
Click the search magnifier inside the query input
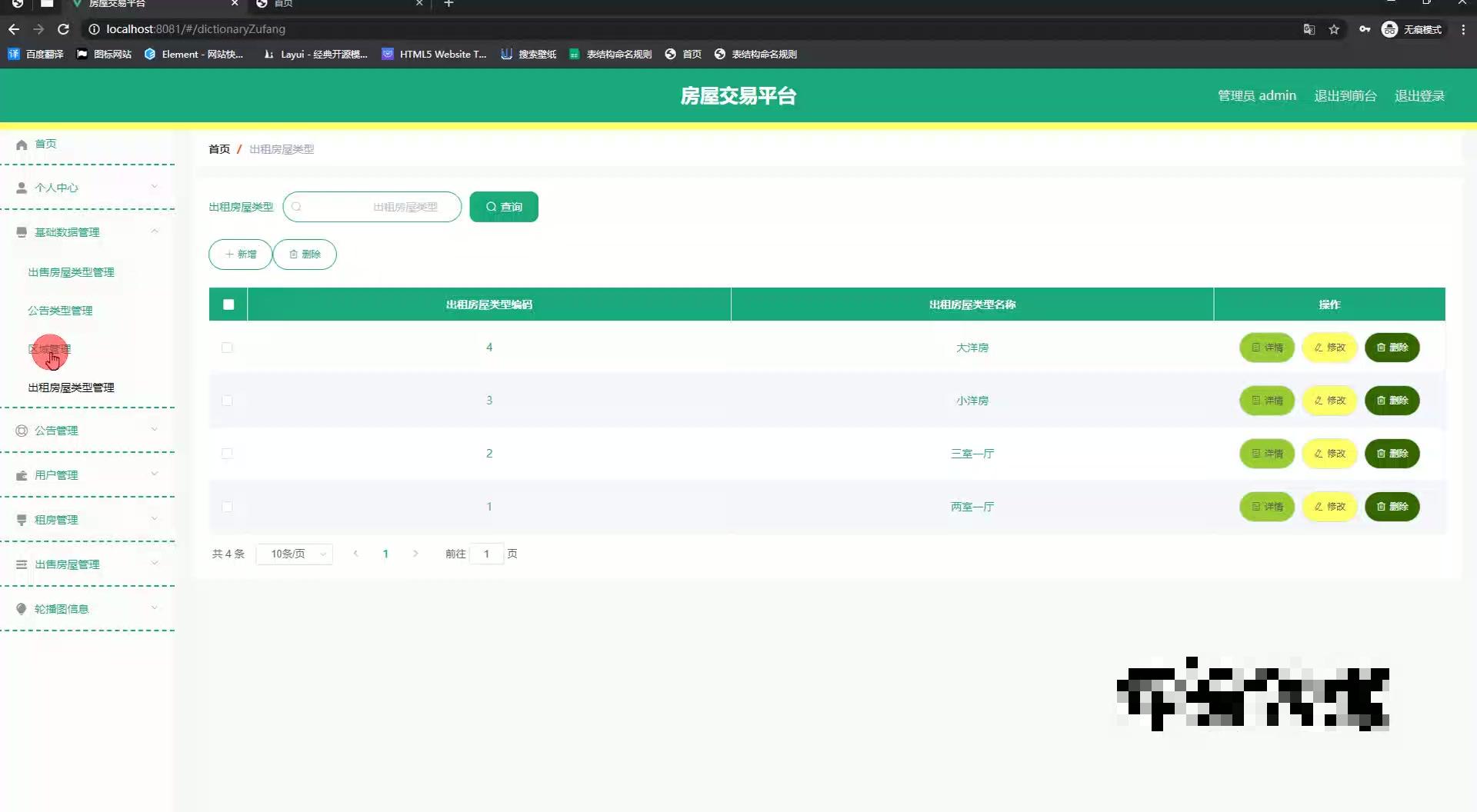pos(296,206)
